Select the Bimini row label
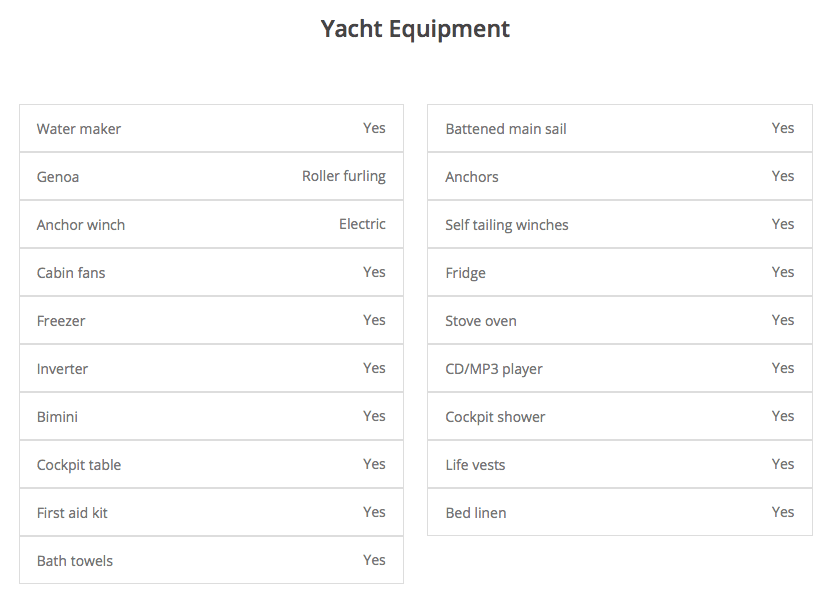Screen dimensions: 829x600 click(57, 417)
